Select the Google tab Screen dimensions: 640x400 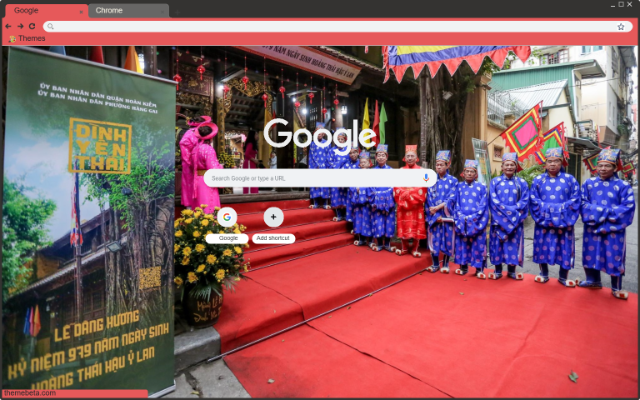46,11
